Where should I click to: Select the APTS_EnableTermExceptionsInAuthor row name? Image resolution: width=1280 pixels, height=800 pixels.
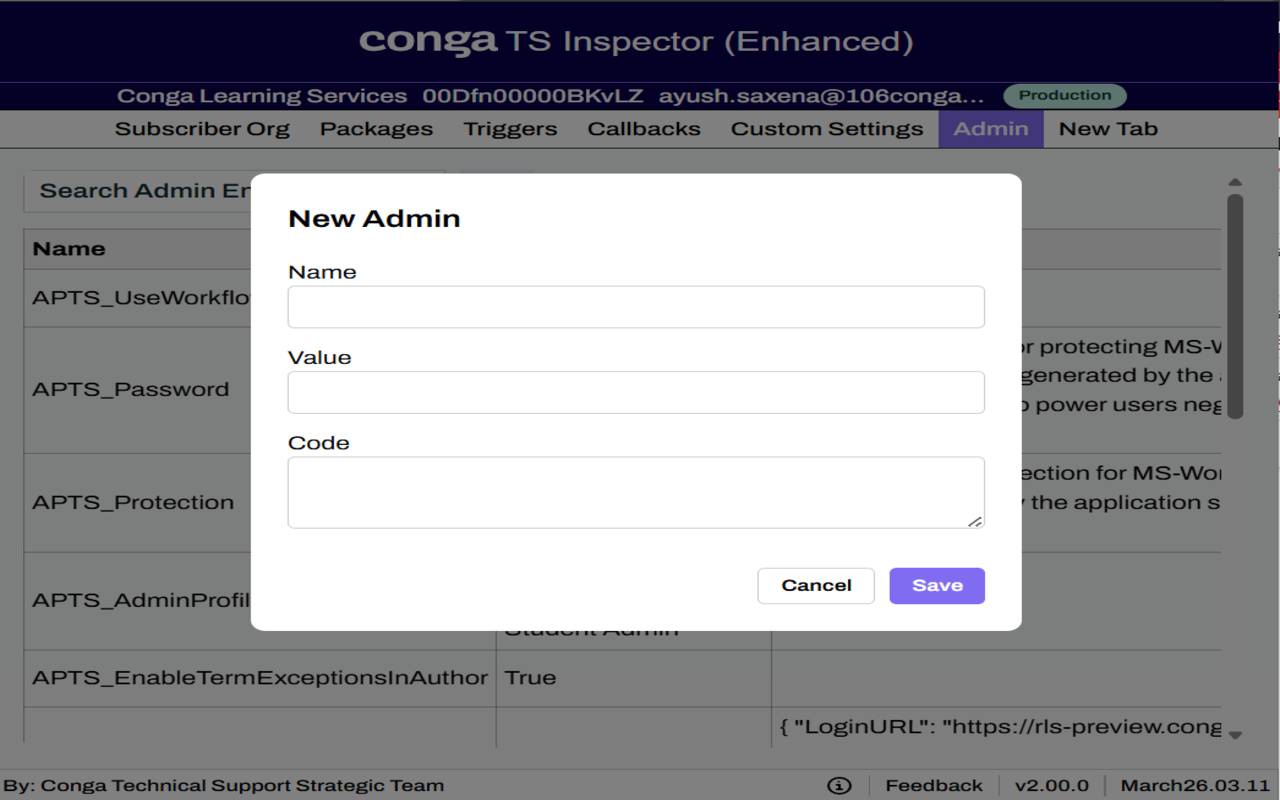click(x=260, y=678)
